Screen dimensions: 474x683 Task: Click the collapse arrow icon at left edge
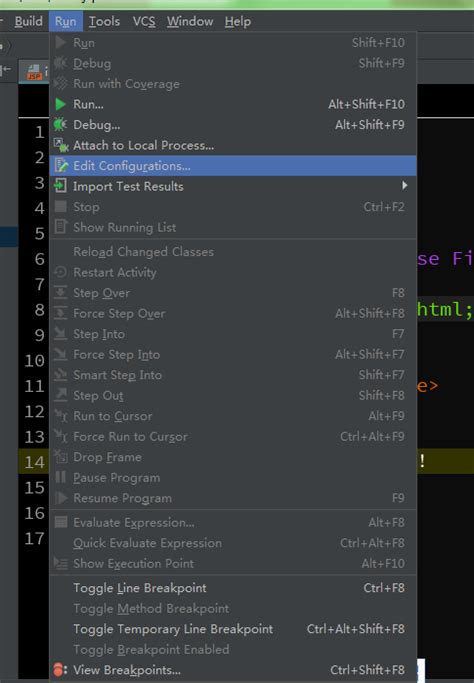6,69
